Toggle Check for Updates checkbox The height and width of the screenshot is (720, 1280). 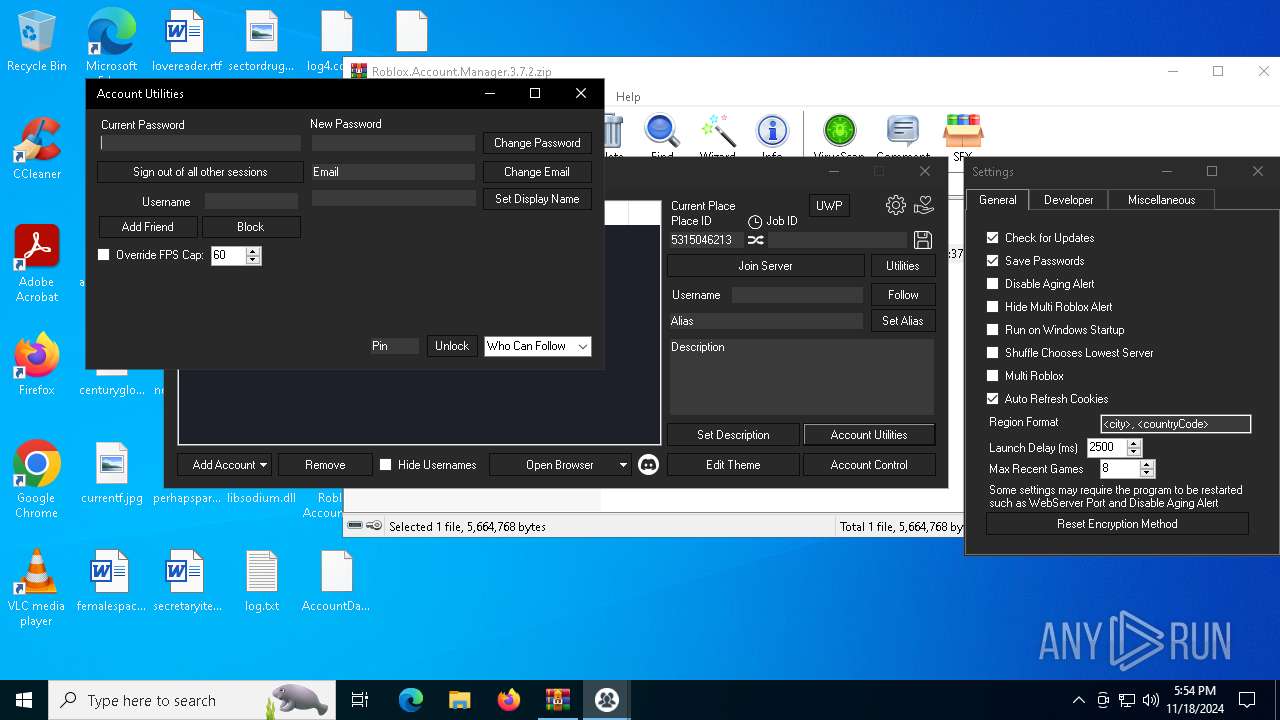(992, 238)
